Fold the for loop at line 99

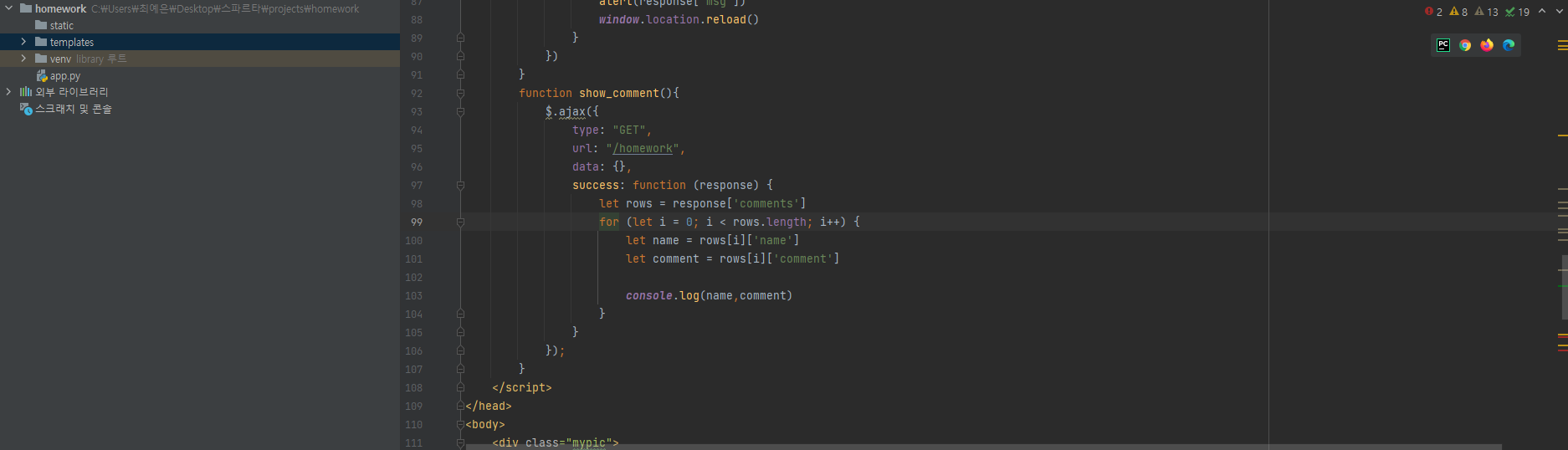460,222
